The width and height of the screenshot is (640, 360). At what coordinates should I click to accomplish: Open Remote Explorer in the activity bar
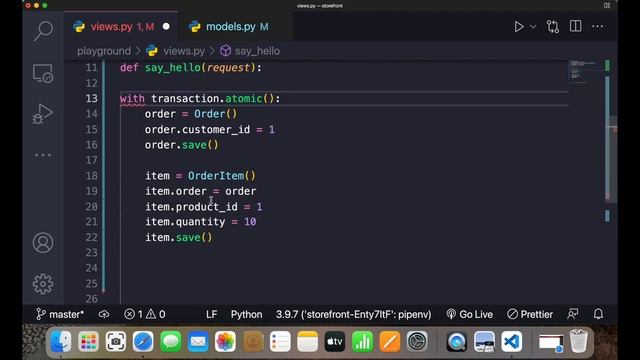tap(43, 74)
